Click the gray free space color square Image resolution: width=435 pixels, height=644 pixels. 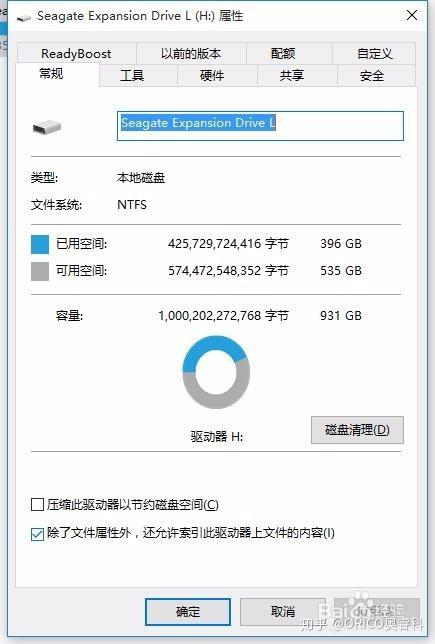click(x=40, y=271)
